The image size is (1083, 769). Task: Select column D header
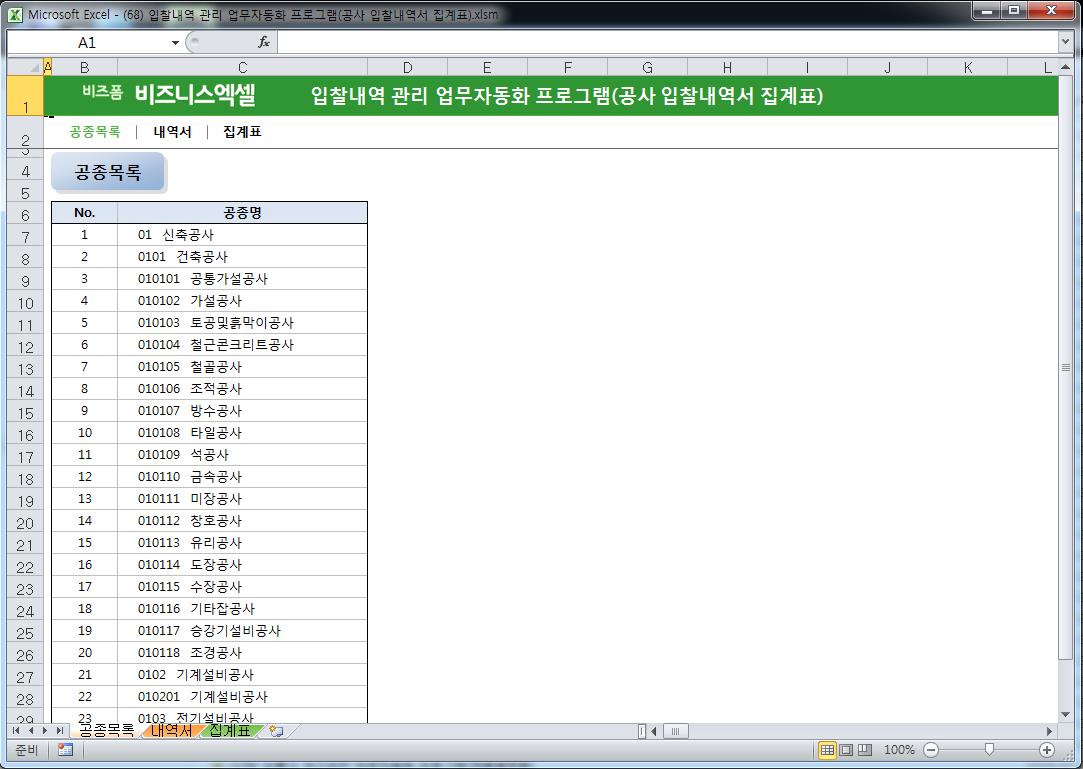click(408, 67)
